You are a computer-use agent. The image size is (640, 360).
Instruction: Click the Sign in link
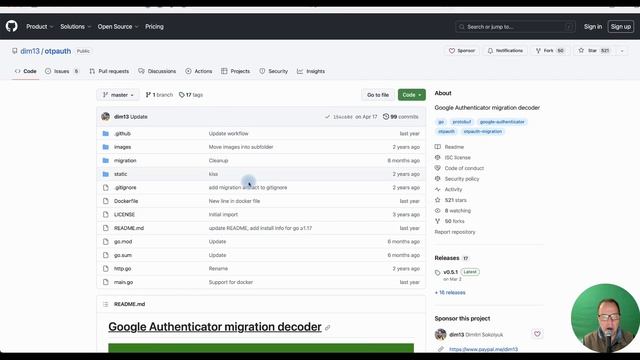pyautogui.click(x=593, y=27)
